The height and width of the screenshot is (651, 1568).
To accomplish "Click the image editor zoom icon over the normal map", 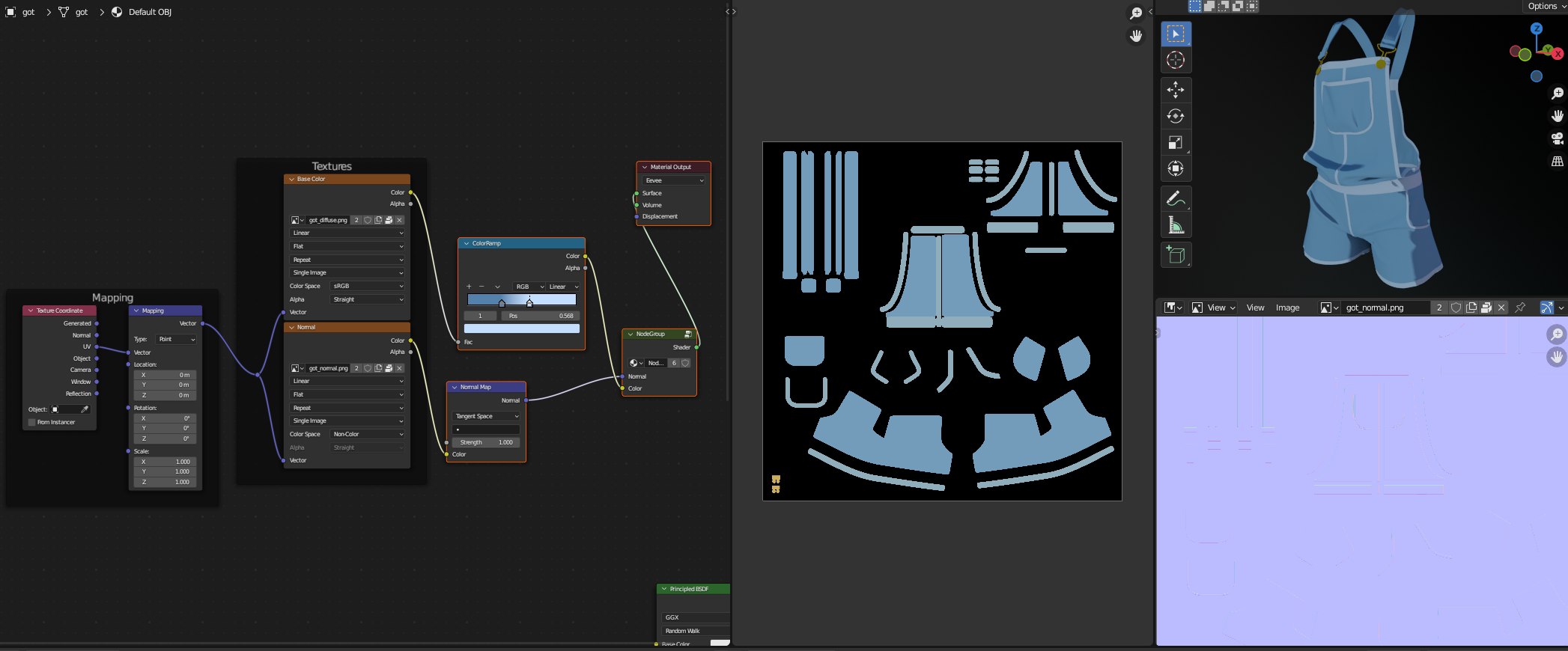I will click(x=1556, y=334).
